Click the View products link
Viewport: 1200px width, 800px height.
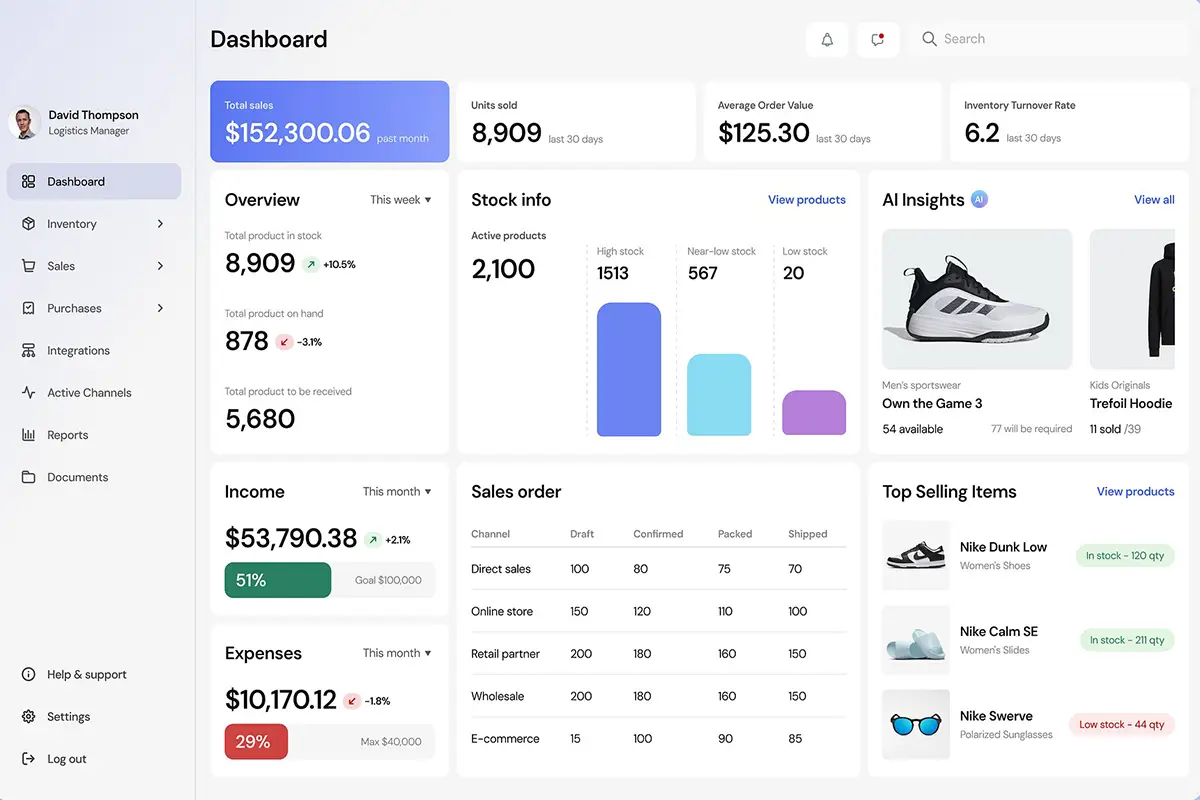(807, 199)
